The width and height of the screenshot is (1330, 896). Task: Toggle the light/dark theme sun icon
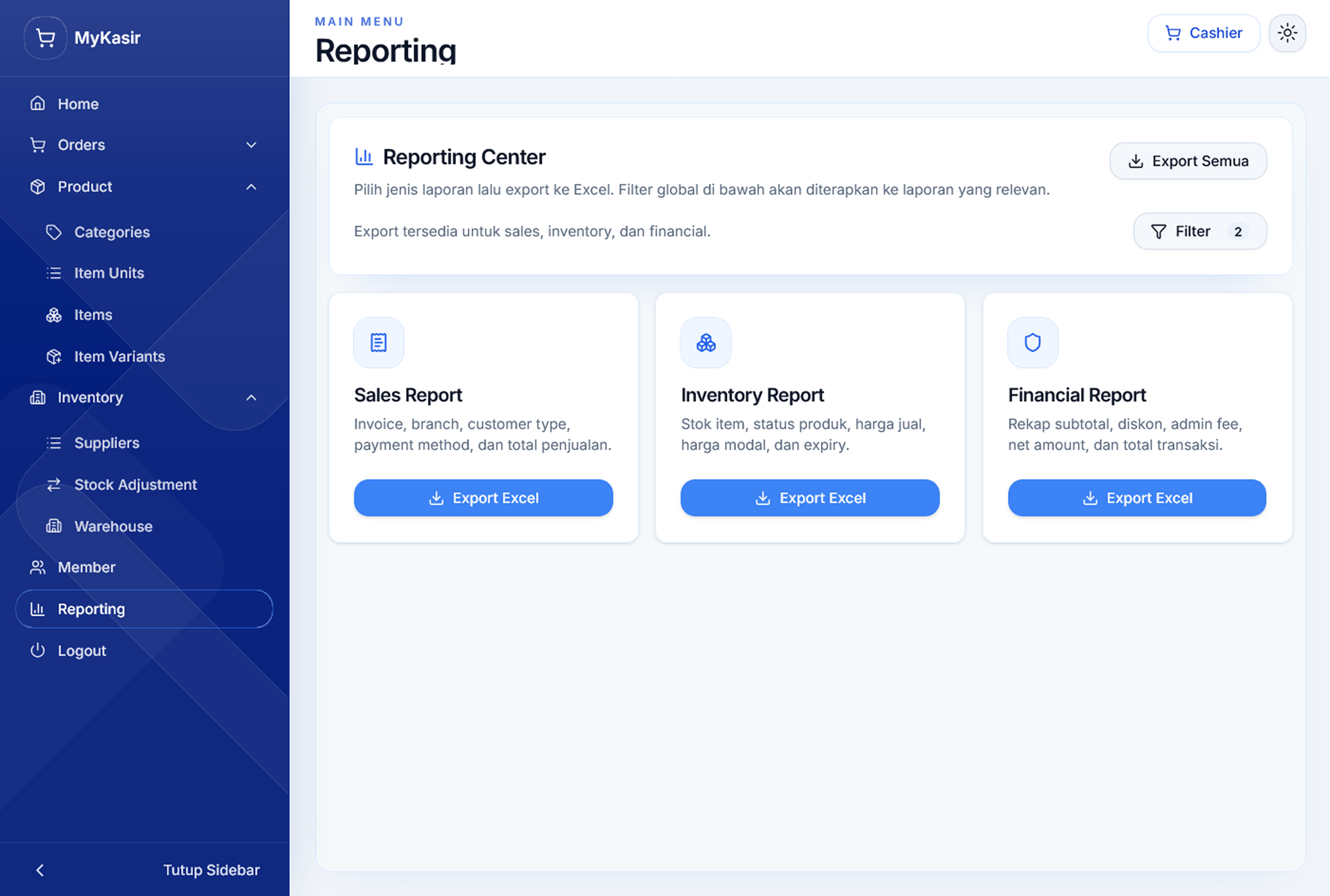tap(1287, 33)
